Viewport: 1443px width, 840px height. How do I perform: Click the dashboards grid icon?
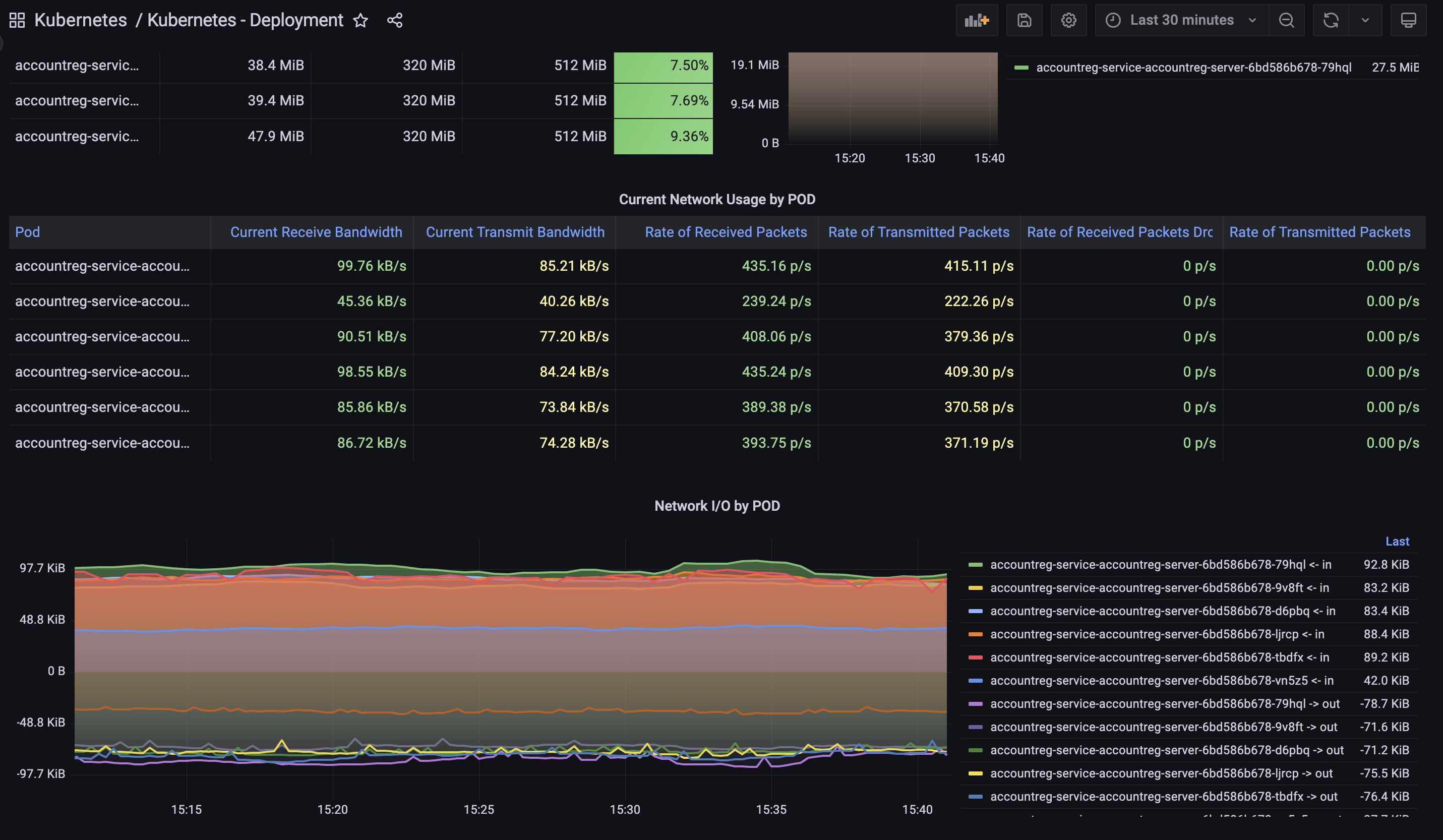(x=17, y=21)
